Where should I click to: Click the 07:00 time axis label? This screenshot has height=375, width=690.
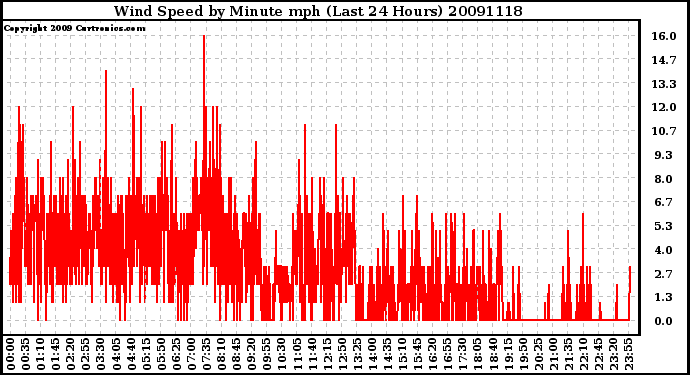(x=191, y=354)
